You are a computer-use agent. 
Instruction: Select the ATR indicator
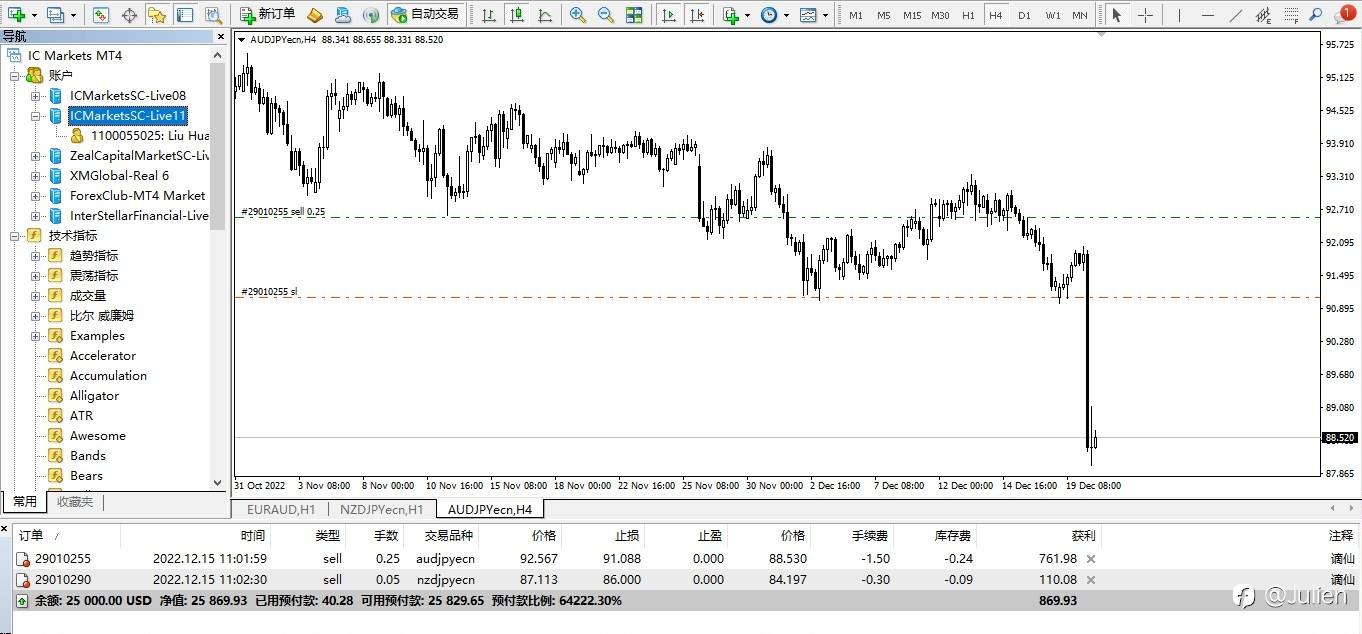tap(81, 416)
